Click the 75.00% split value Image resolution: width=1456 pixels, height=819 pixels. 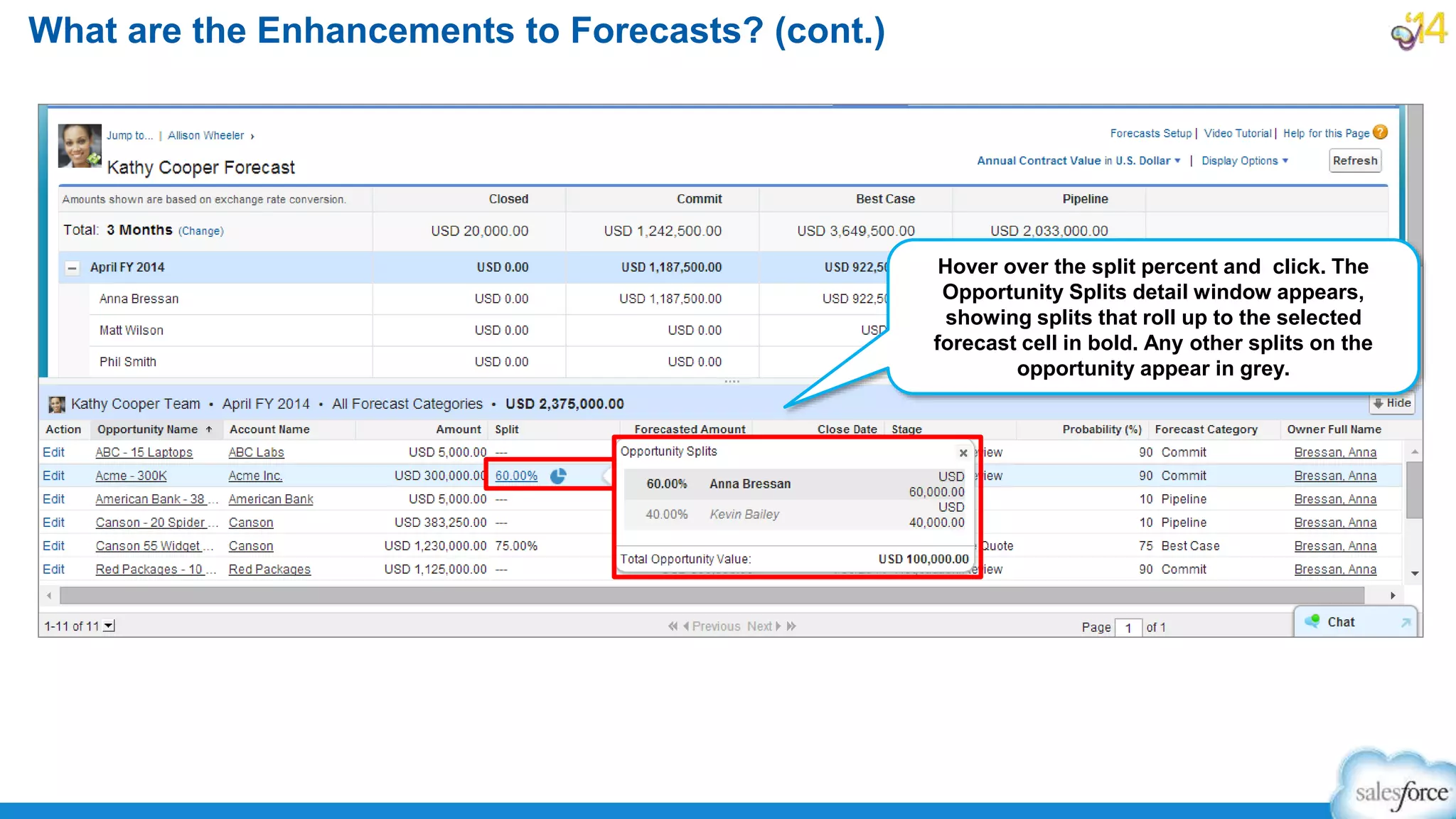tap(516, 546)
